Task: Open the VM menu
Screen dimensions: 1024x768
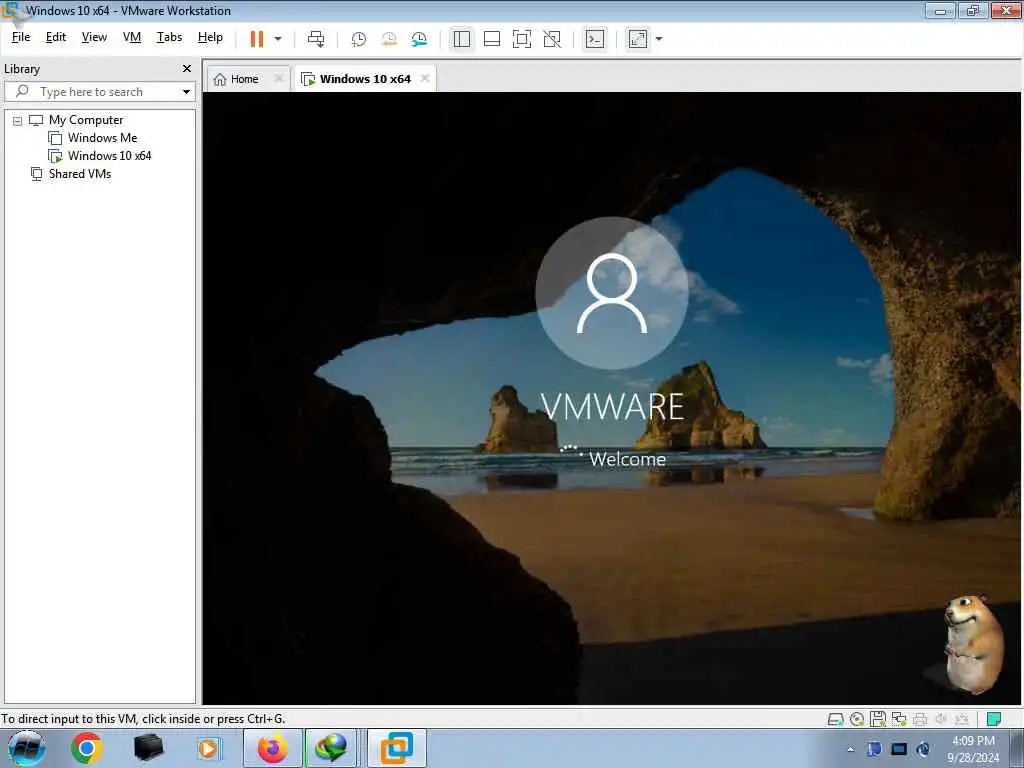Action: 132,37
